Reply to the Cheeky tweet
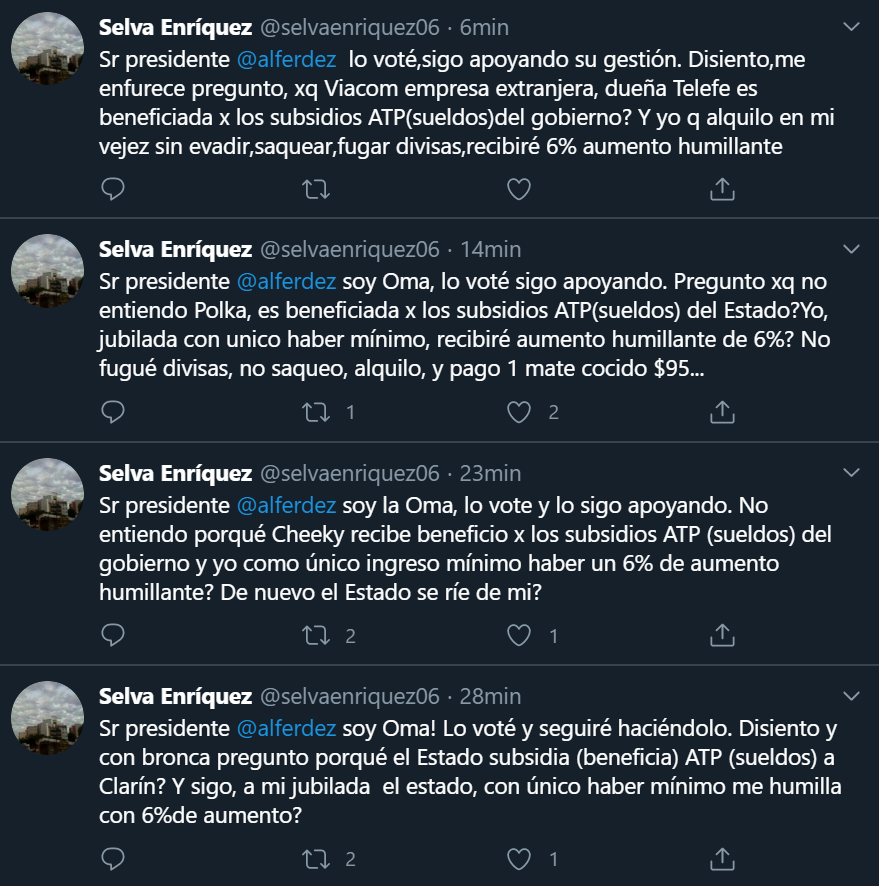The width and height of the screenshot is (879, 886). point(114,635)
